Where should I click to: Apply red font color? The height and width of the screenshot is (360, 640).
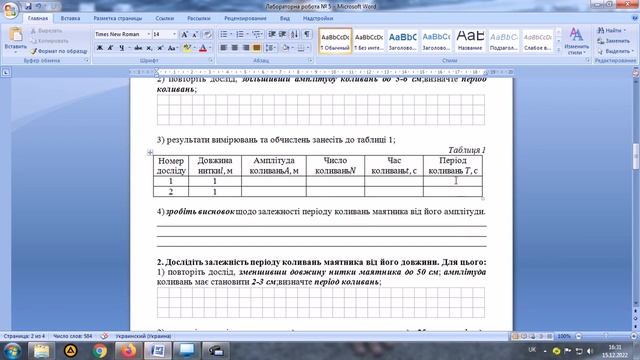coord(203,48)
